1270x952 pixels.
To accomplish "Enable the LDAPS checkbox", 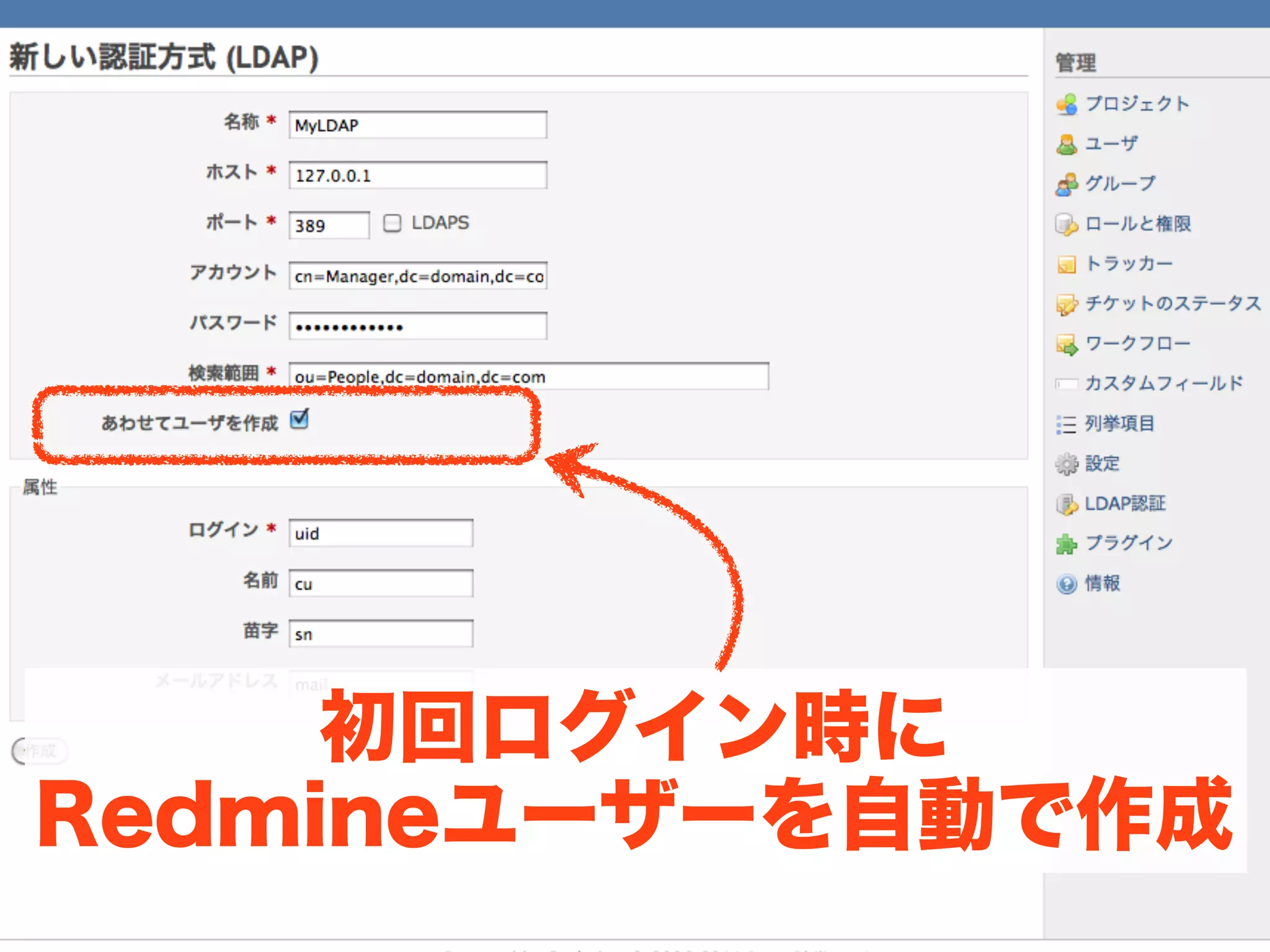I will tap(392, 223).
